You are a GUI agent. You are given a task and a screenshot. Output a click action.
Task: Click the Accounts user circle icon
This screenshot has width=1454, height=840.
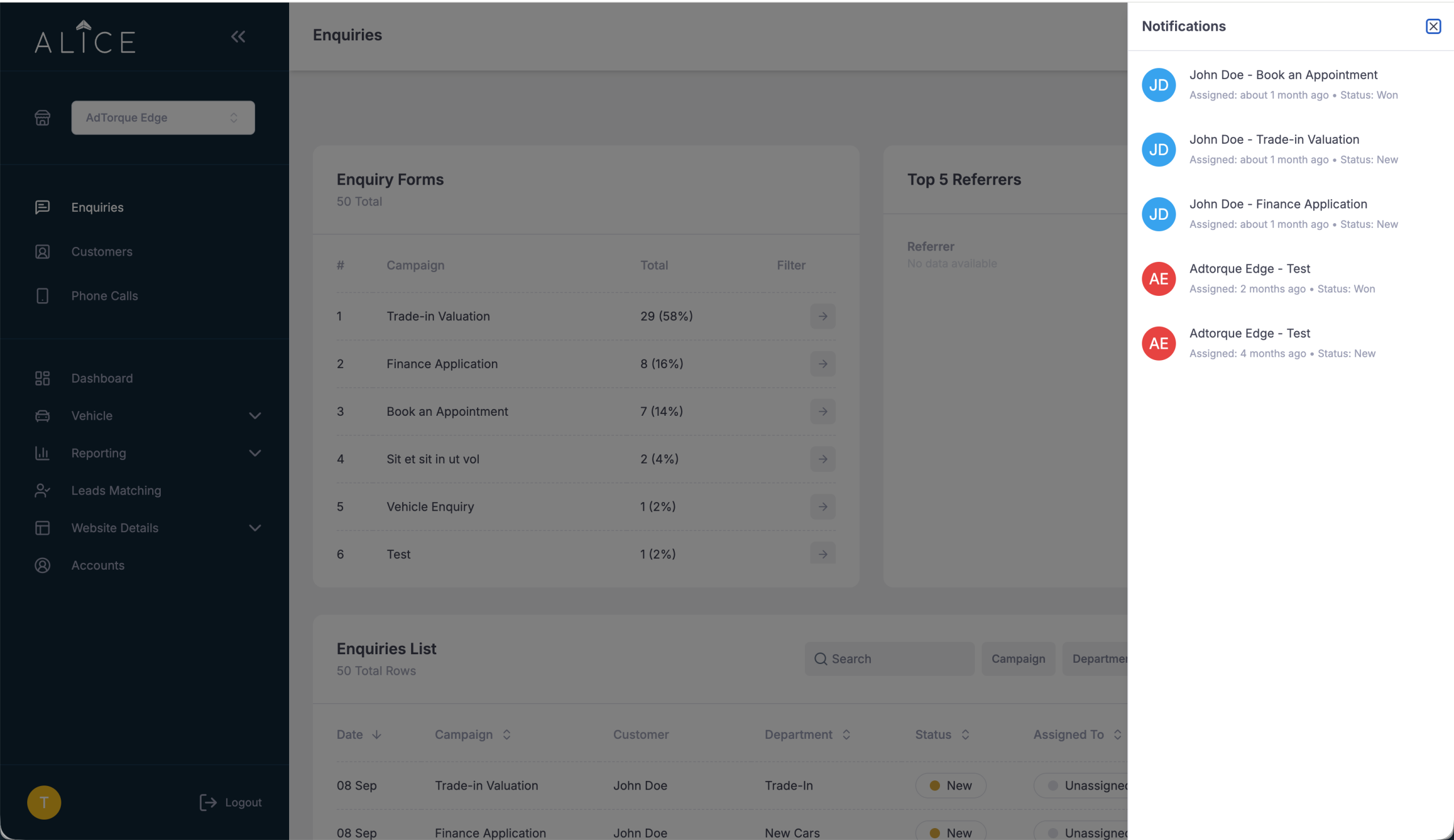pos(42,566)
